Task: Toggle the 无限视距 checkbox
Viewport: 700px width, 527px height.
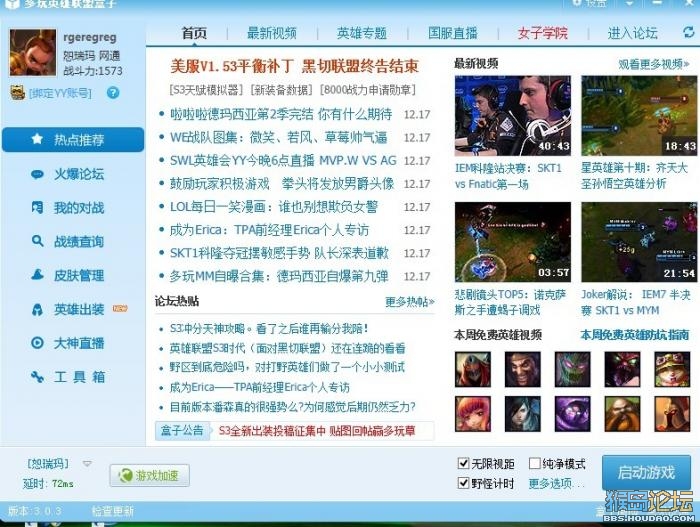Action: point(463,463)
